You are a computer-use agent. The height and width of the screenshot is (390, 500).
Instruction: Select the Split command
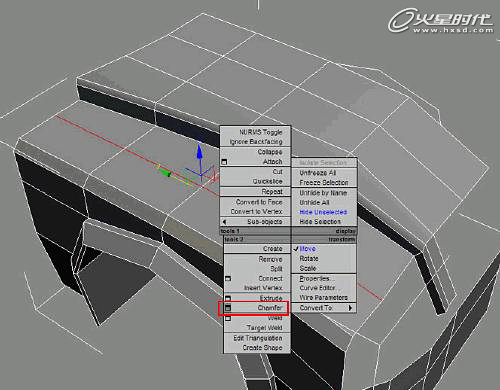pos(276,269)
